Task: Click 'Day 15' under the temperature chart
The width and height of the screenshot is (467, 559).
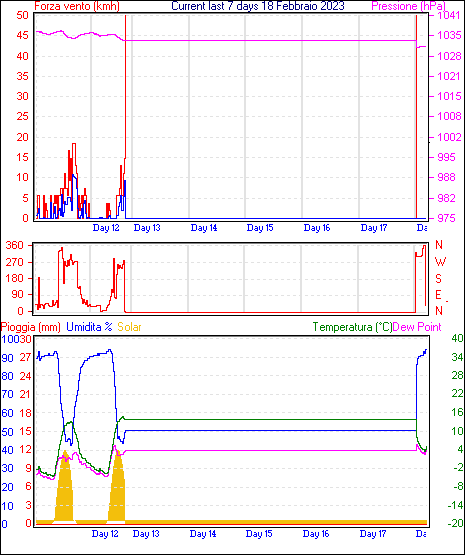Action: [x=259, y=534]
